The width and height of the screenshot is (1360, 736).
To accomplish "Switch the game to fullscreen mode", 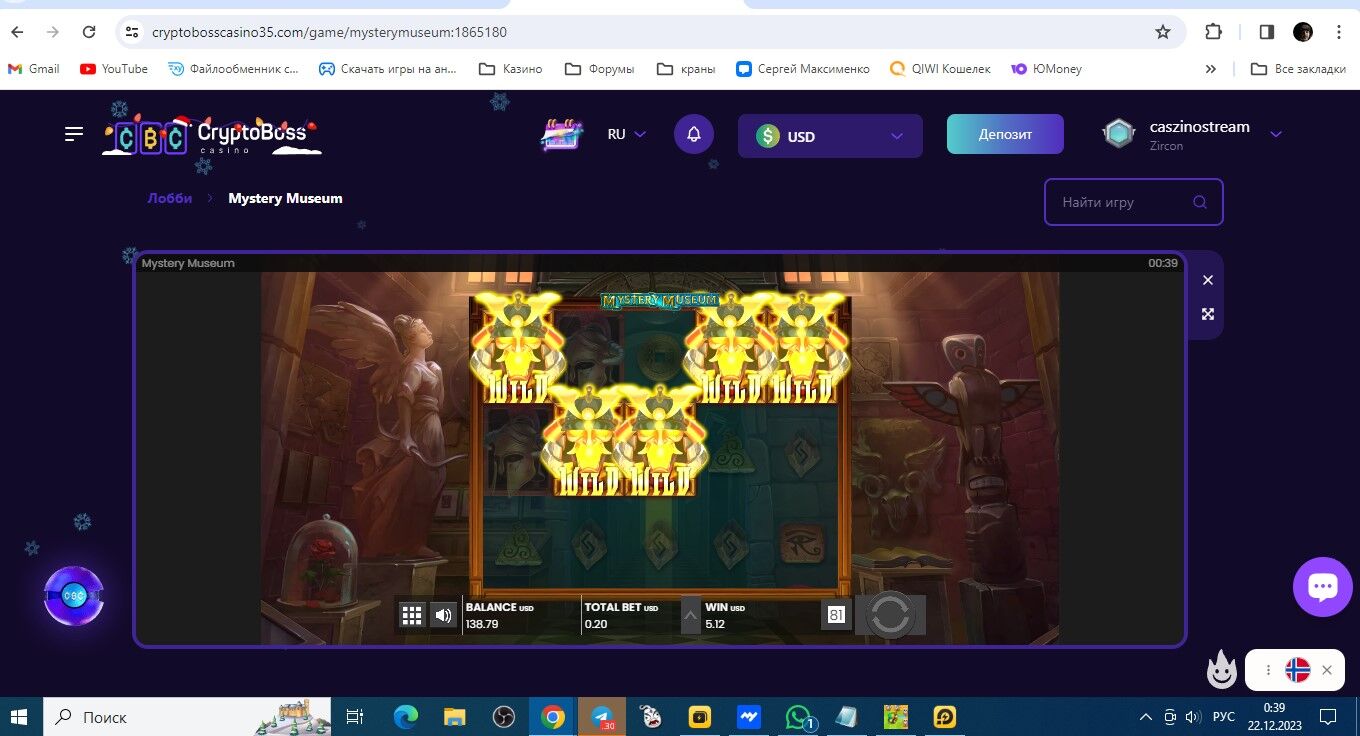I will pyautogui.click(x=1207, y=314).
